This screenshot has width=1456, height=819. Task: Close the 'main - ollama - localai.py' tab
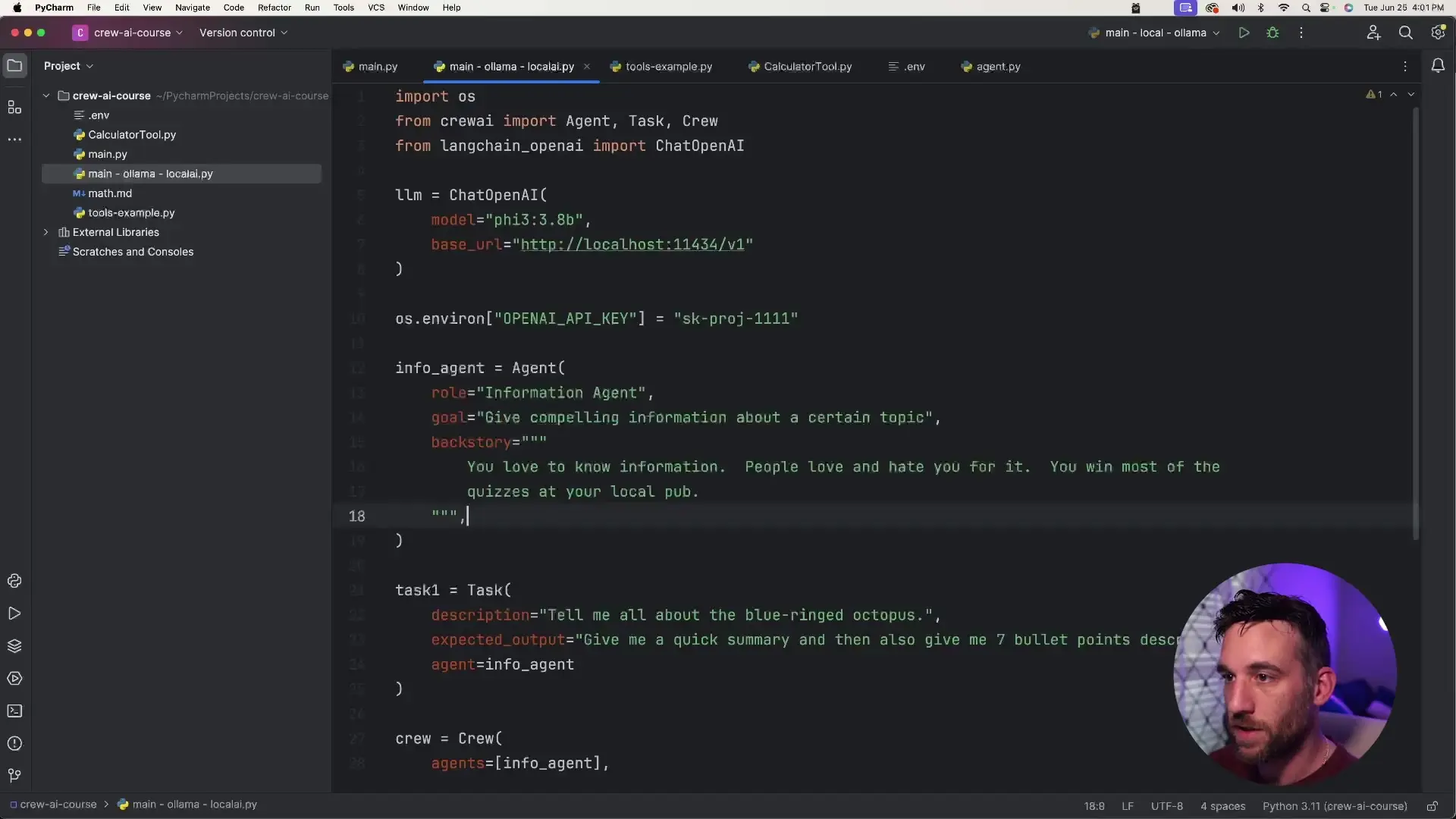tap(586, 67)
